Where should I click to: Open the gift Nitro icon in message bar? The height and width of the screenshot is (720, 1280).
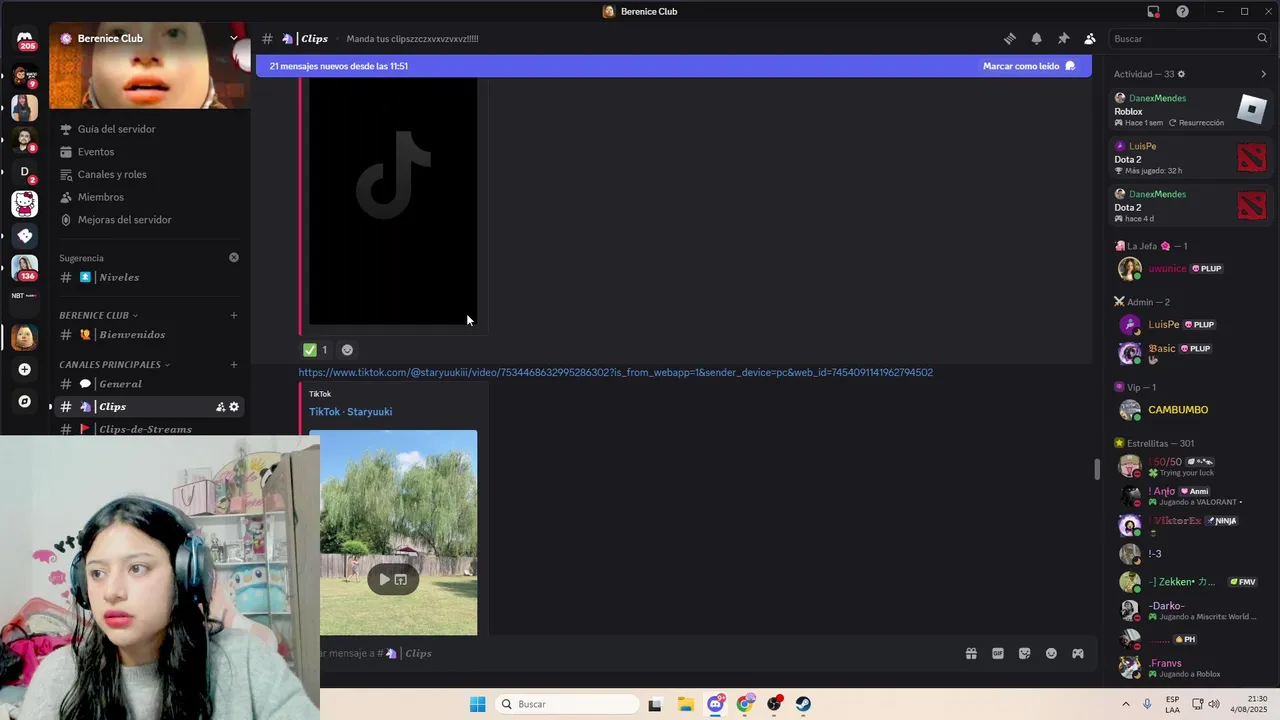point(971,653)
